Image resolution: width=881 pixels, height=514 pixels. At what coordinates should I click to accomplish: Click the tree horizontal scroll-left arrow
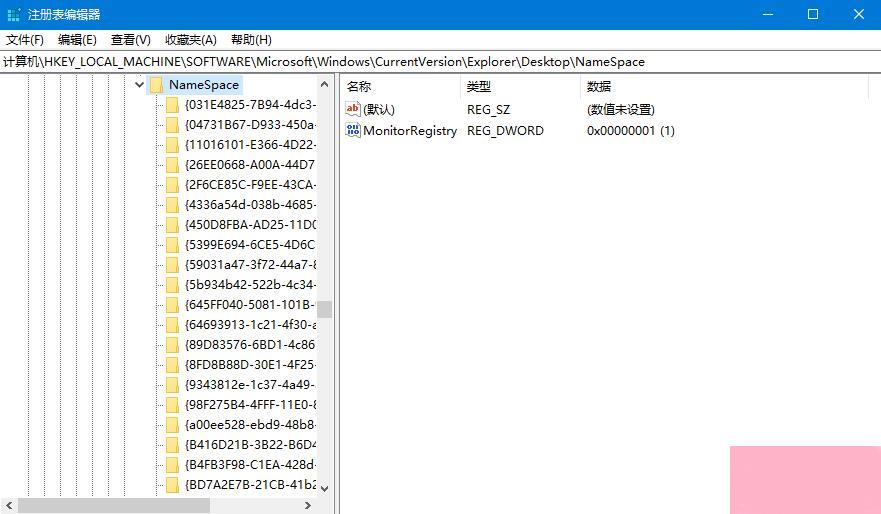[x=8, y=506]
